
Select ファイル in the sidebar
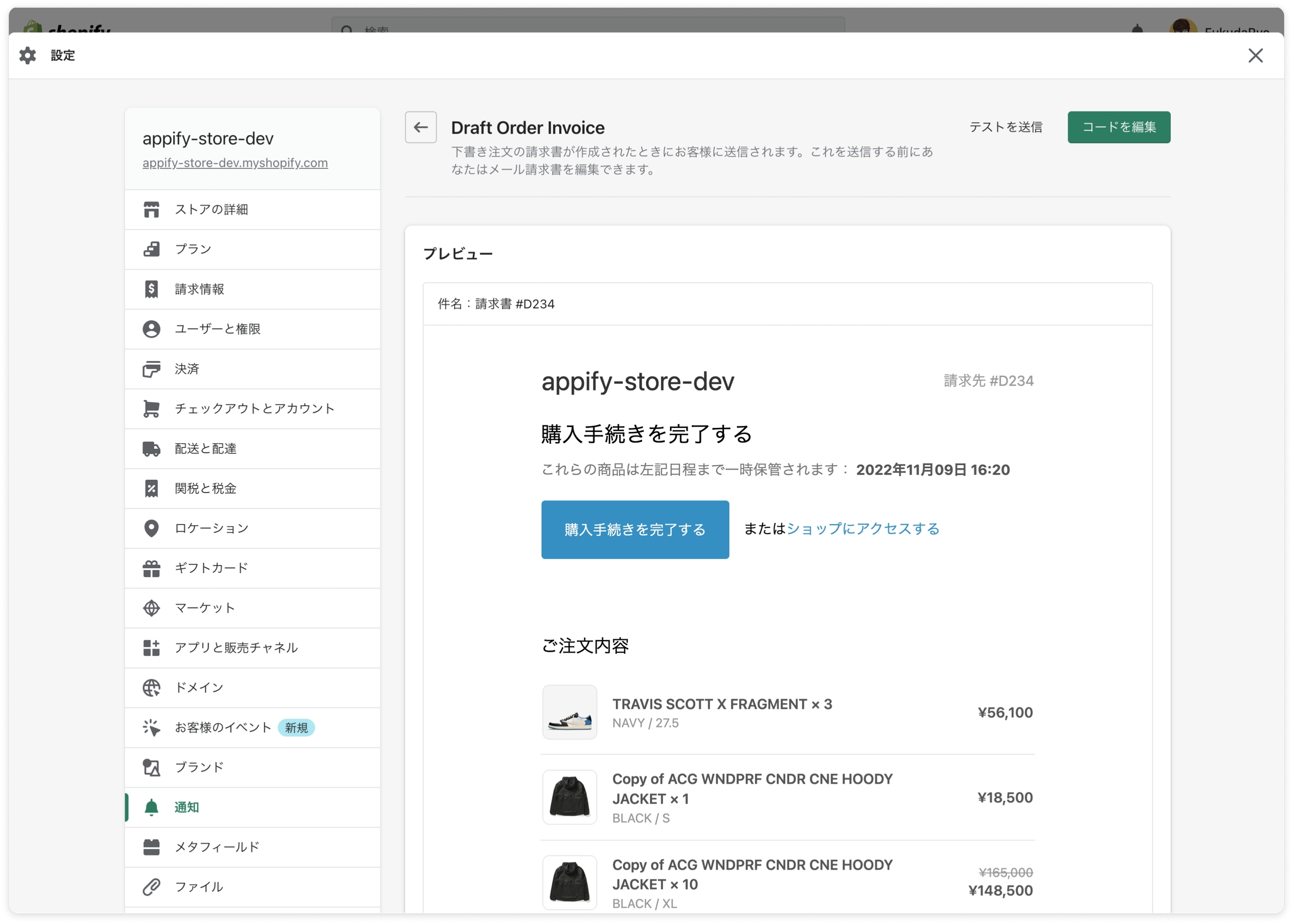pos(253,886)
